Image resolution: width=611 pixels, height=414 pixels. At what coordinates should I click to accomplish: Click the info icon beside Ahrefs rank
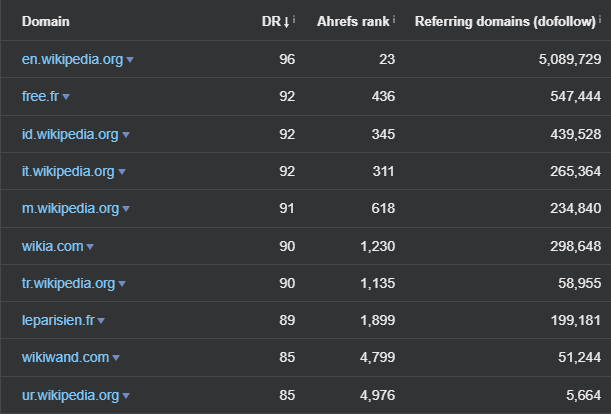point(394,18)
